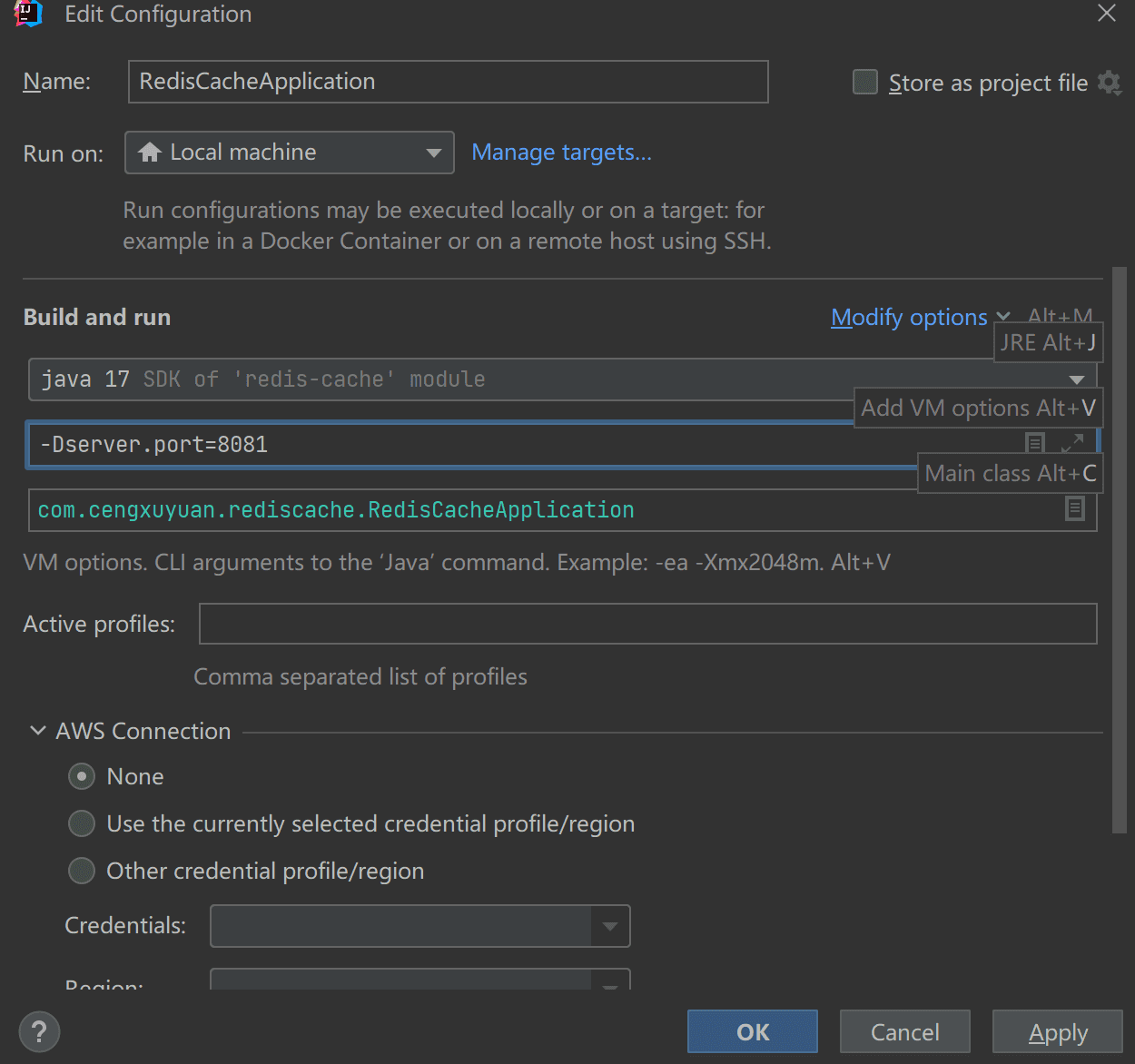Click the IntelliJ IDEA logo in title bar
The image size is (1135, 1064).
tap(29, 13)
